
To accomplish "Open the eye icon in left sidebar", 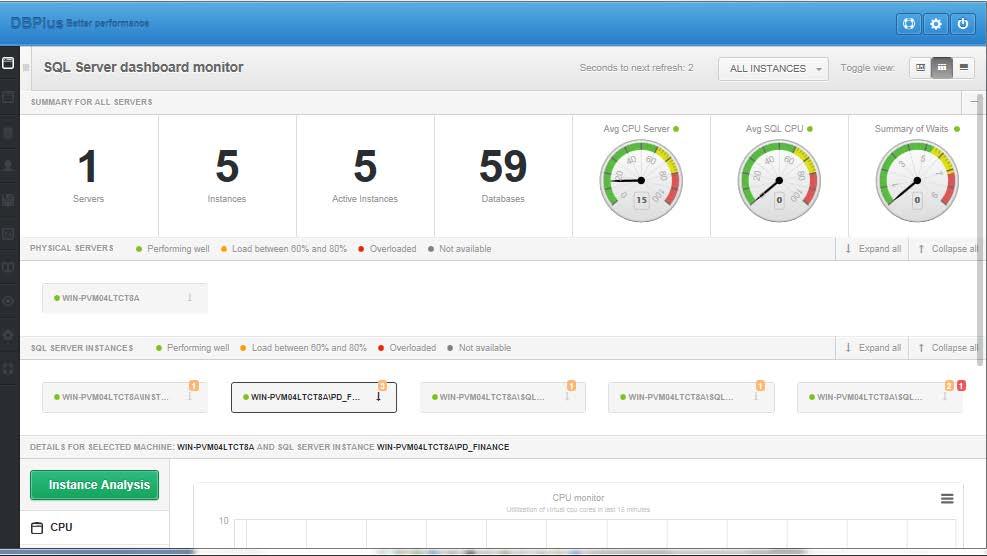I will 8,301.
